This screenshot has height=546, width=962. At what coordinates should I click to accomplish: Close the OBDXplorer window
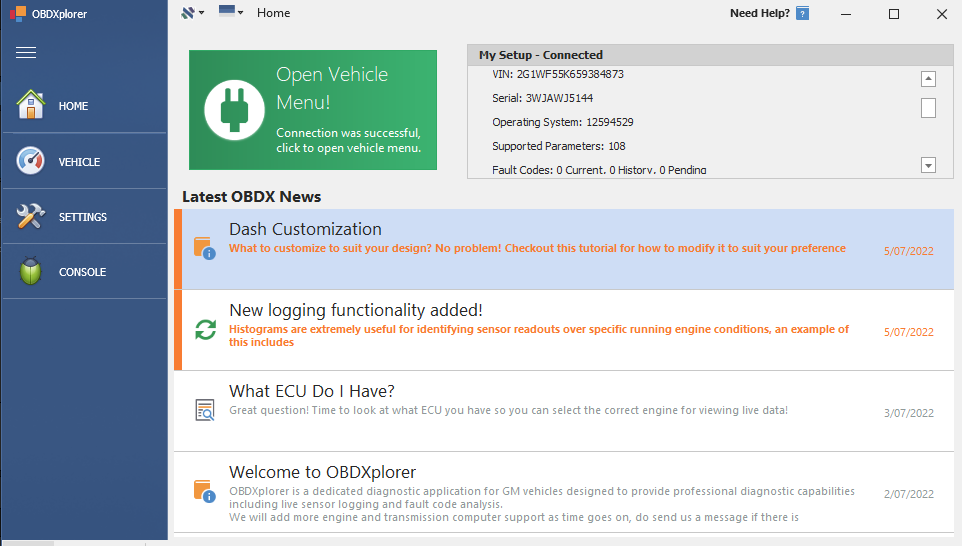point(942,13)
